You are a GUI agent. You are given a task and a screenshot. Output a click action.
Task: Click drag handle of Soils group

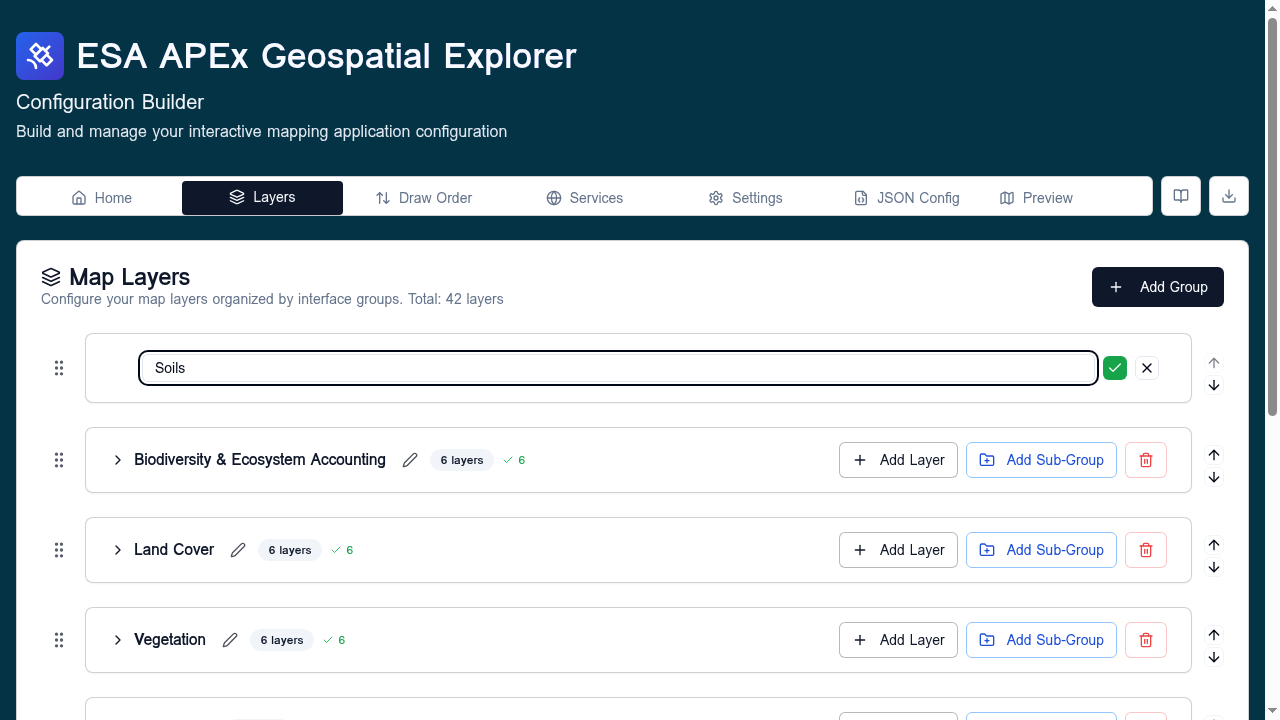coord(59,368)
